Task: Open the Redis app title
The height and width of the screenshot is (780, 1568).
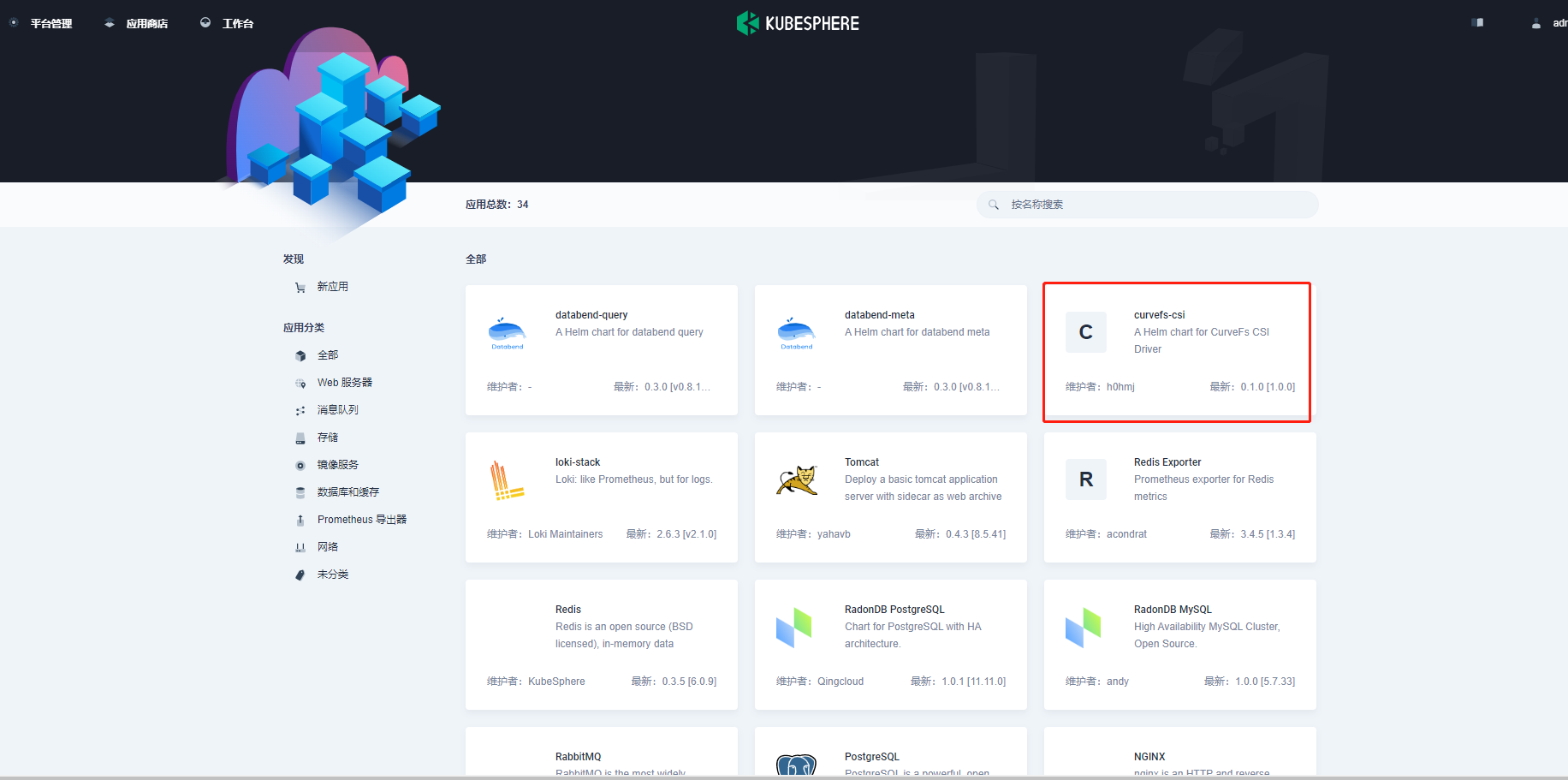Action: tap(568, 610)
